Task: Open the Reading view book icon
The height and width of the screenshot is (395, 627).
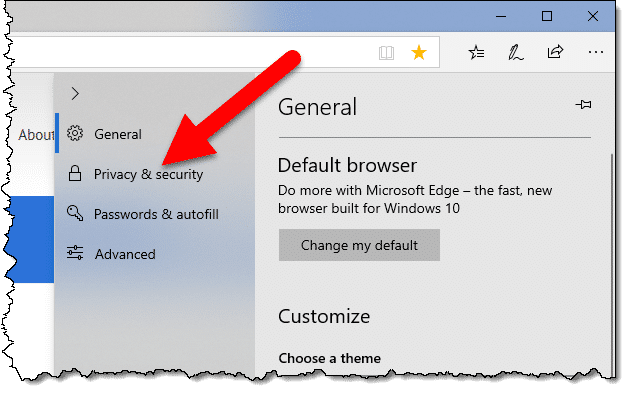Action: 386,53
